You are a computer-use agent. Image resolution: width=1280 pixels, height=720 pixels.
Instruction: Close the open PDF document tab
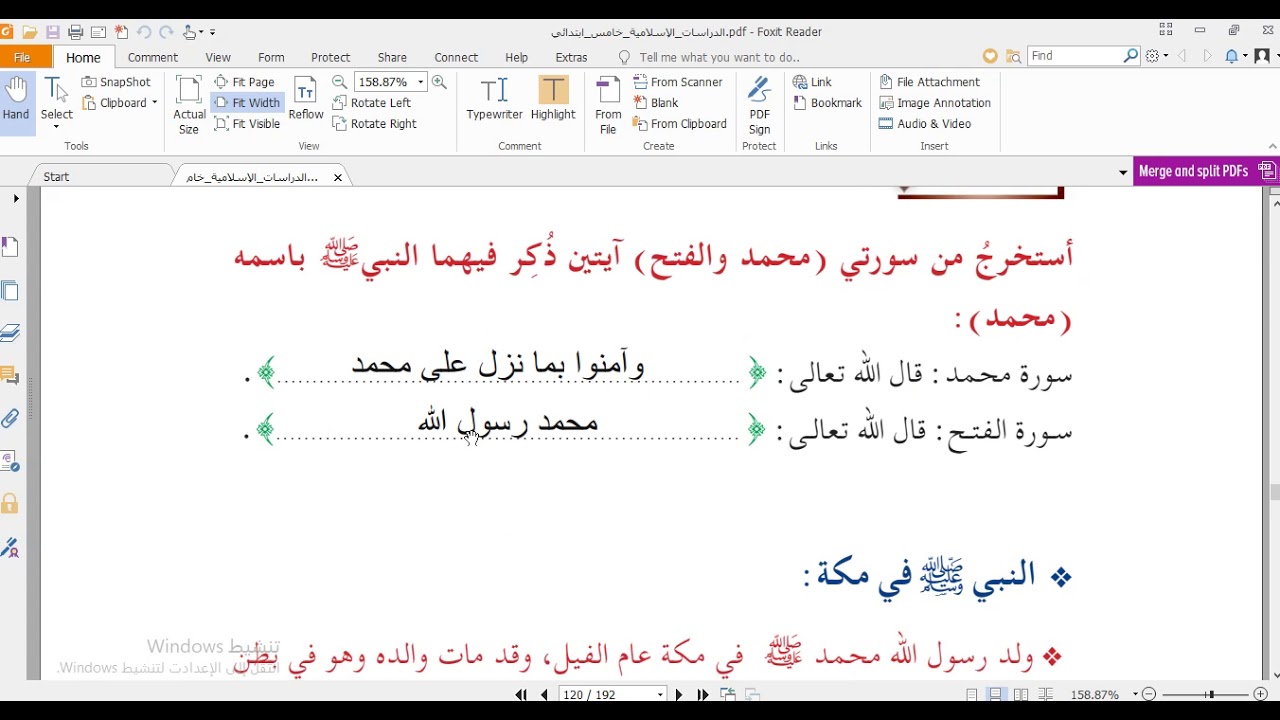pos(338,177)
